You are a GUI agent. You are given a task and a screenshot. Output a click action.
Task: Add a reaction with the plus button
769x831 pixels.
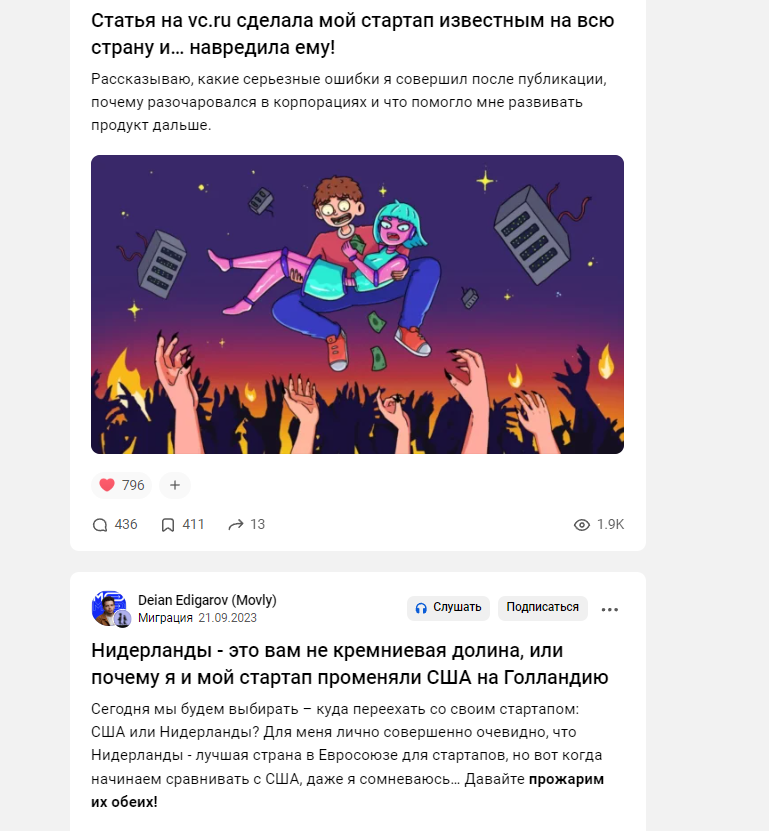pos(175,485)
